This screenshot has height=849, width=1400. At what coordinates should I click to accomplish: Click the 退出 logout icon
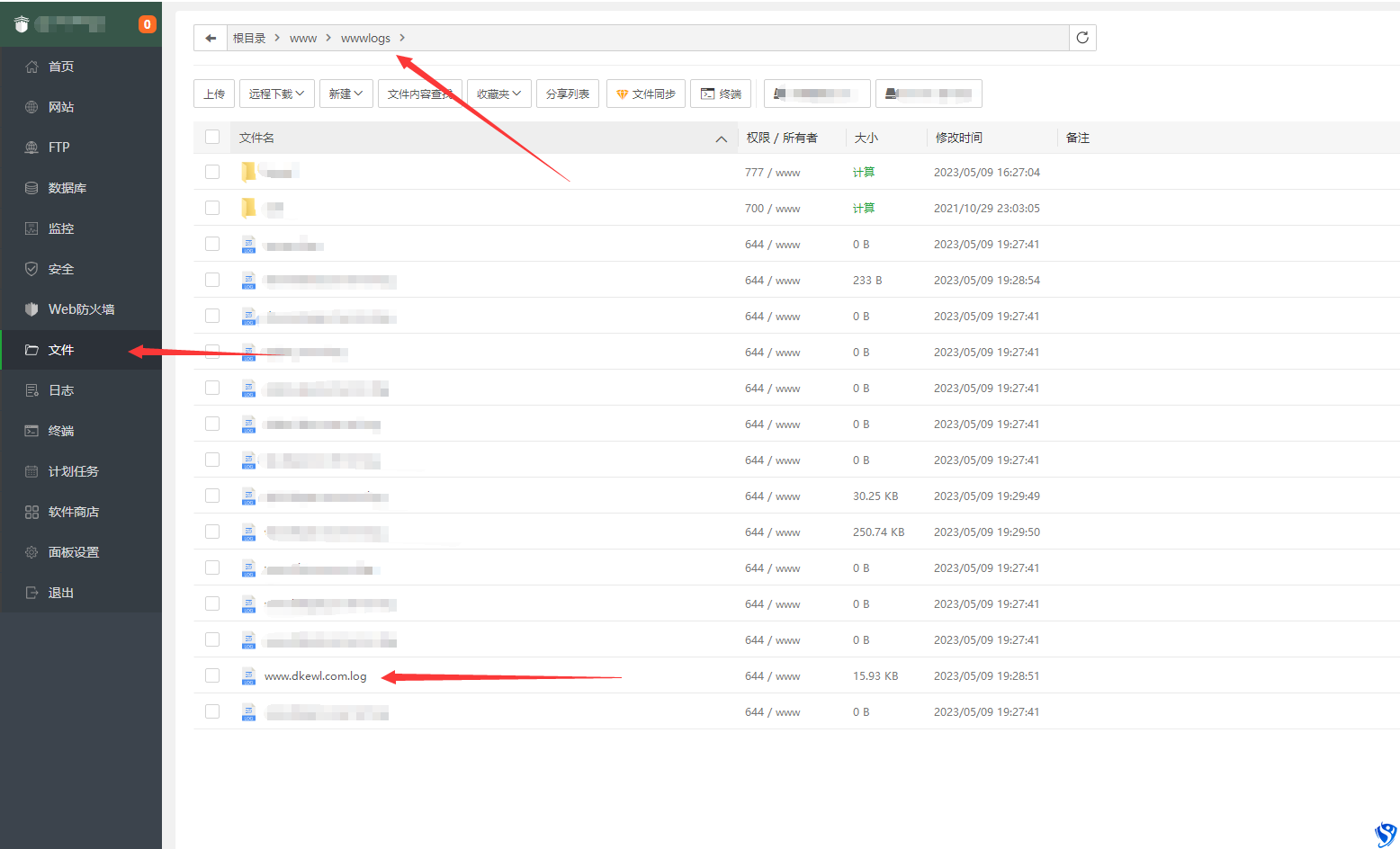(31, 593)
